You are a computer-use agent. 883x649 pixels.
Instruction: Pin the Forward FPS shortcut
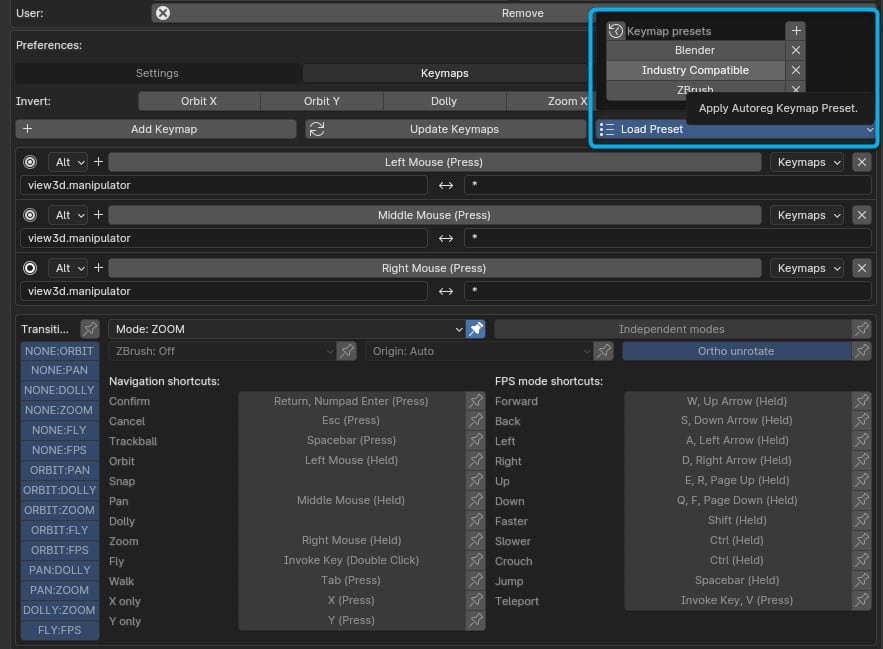click(862, 401)
